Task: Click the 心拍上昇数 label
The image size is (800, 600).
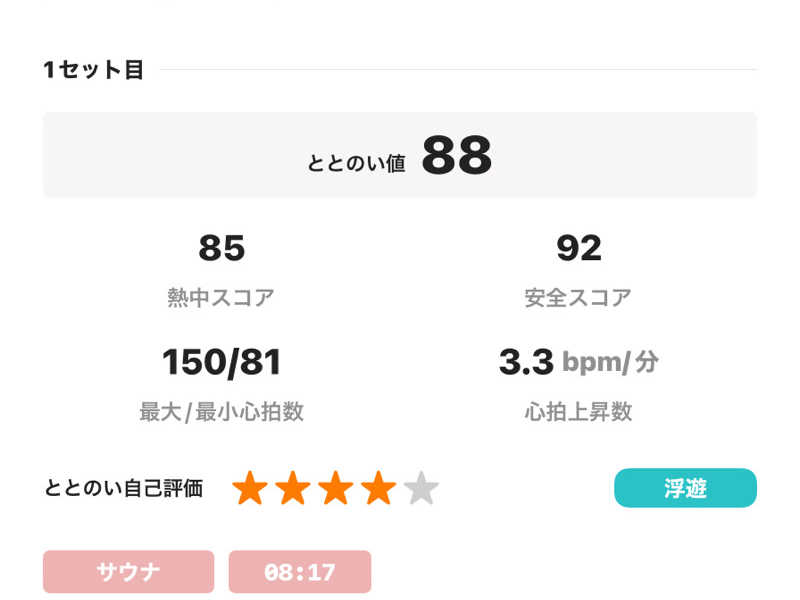Action: (x=578, y=411)
